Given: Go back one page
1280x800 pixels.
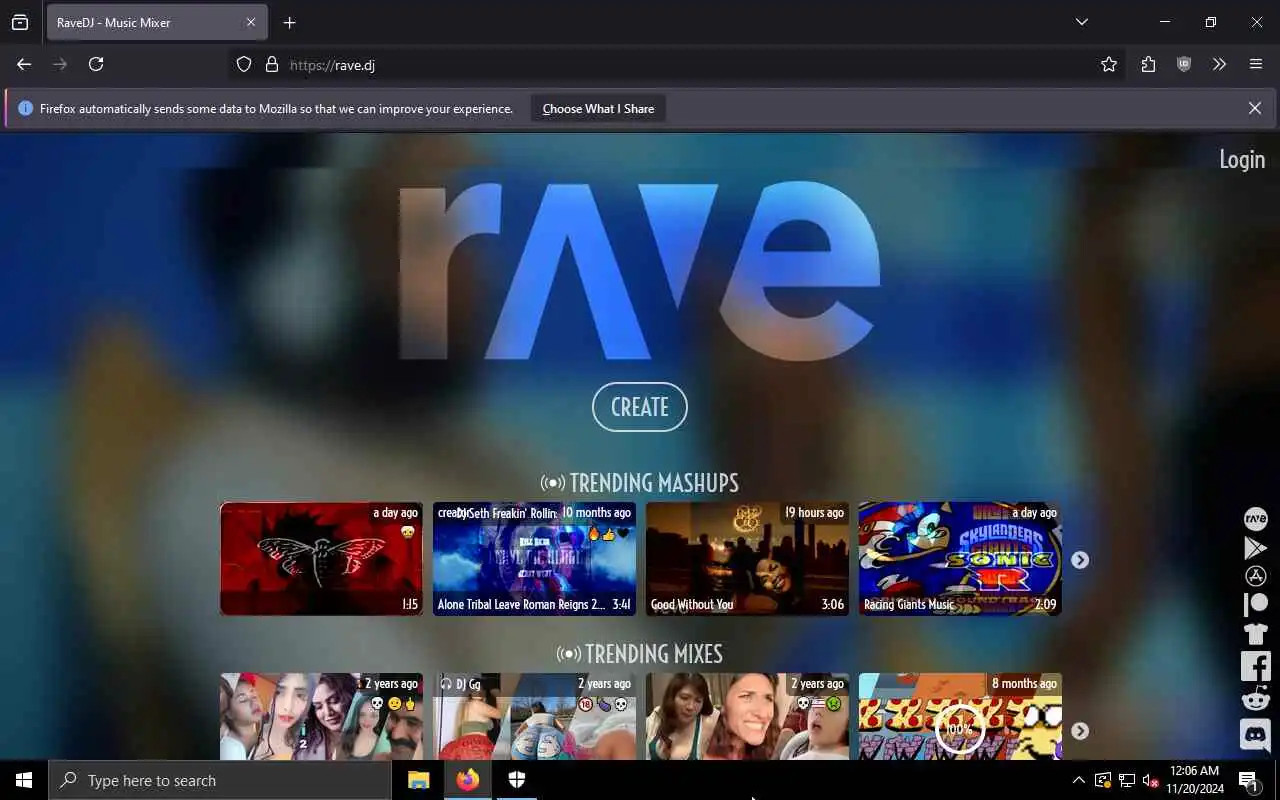Looking at the screenshot, I should coord(24,64).
